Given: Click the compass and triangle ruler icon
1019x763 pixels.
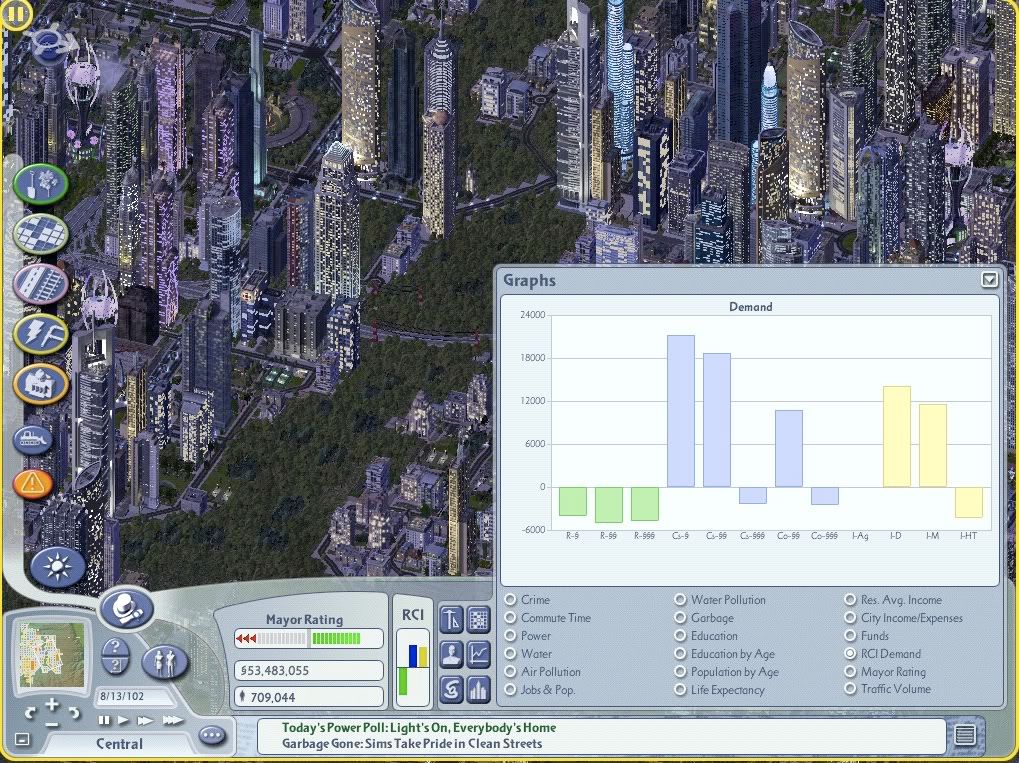Looking at the screenshot, I should (x=452, y=619).
